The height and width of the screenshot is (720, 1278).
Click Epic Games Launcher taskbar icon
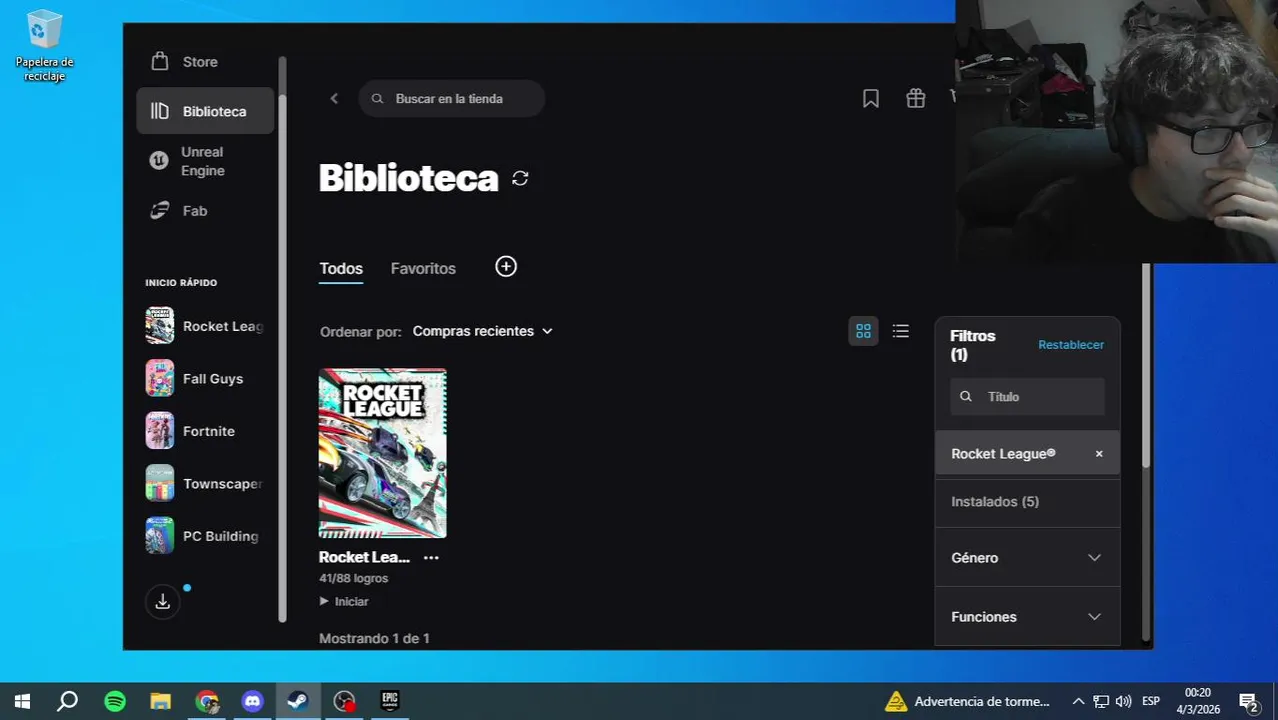click(390, 701)
